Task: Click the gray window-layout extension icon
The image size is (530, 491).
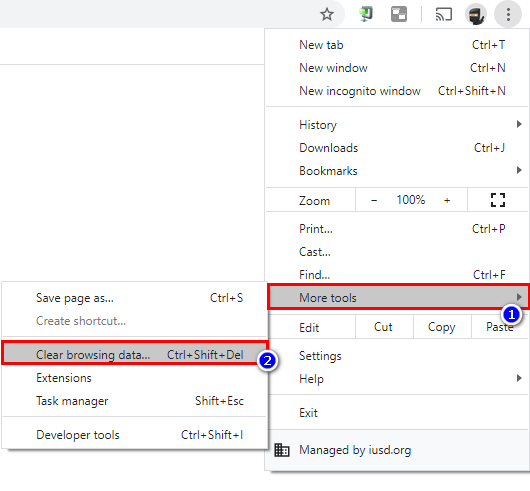Action: click(x=399, y=15)
